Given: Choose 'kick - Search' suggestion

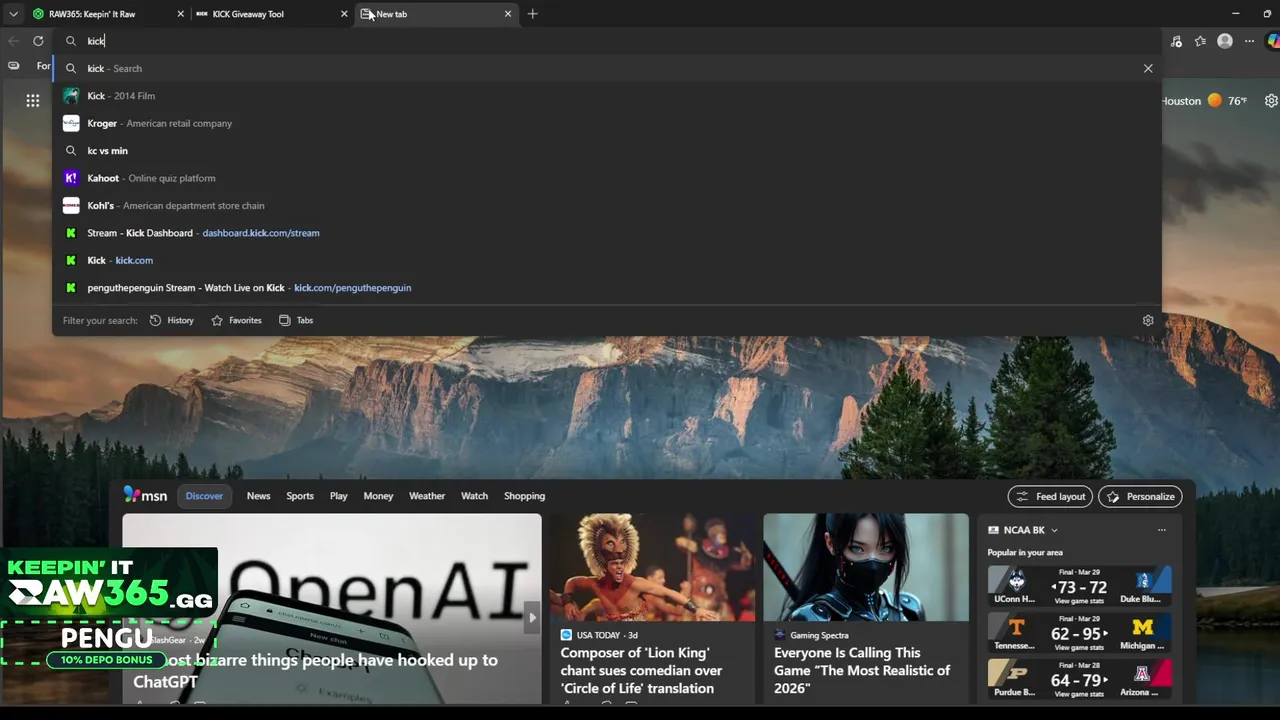Looking at the screenshot, I should (607, 68).
